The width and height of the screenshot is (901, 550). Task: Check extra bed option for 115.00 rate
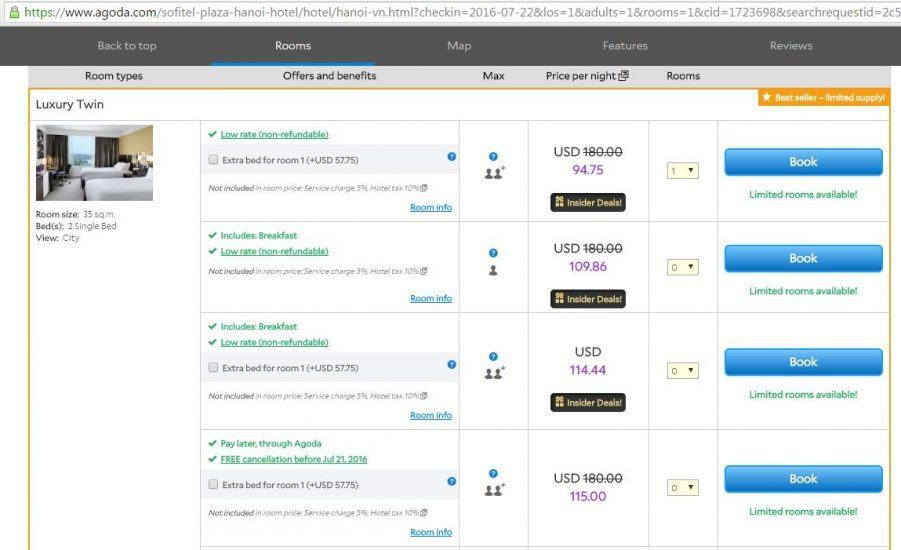213,485
